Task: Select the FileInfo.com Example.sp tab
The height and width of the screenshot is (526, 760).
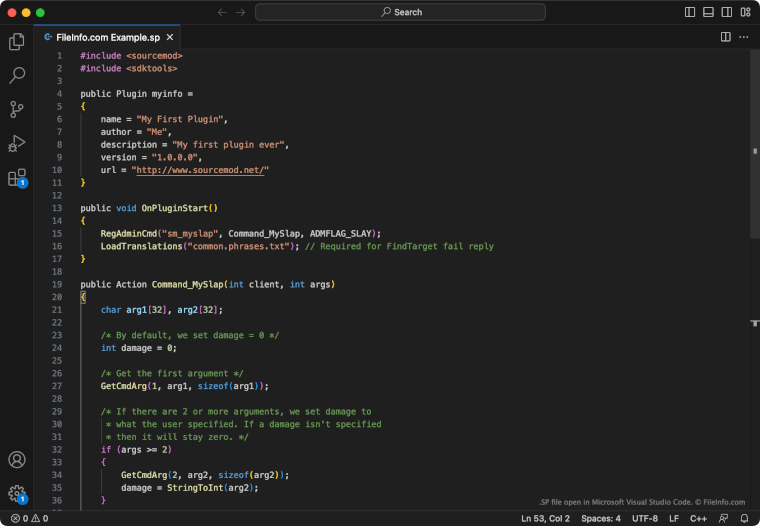Action: click(x=107, y=37)
